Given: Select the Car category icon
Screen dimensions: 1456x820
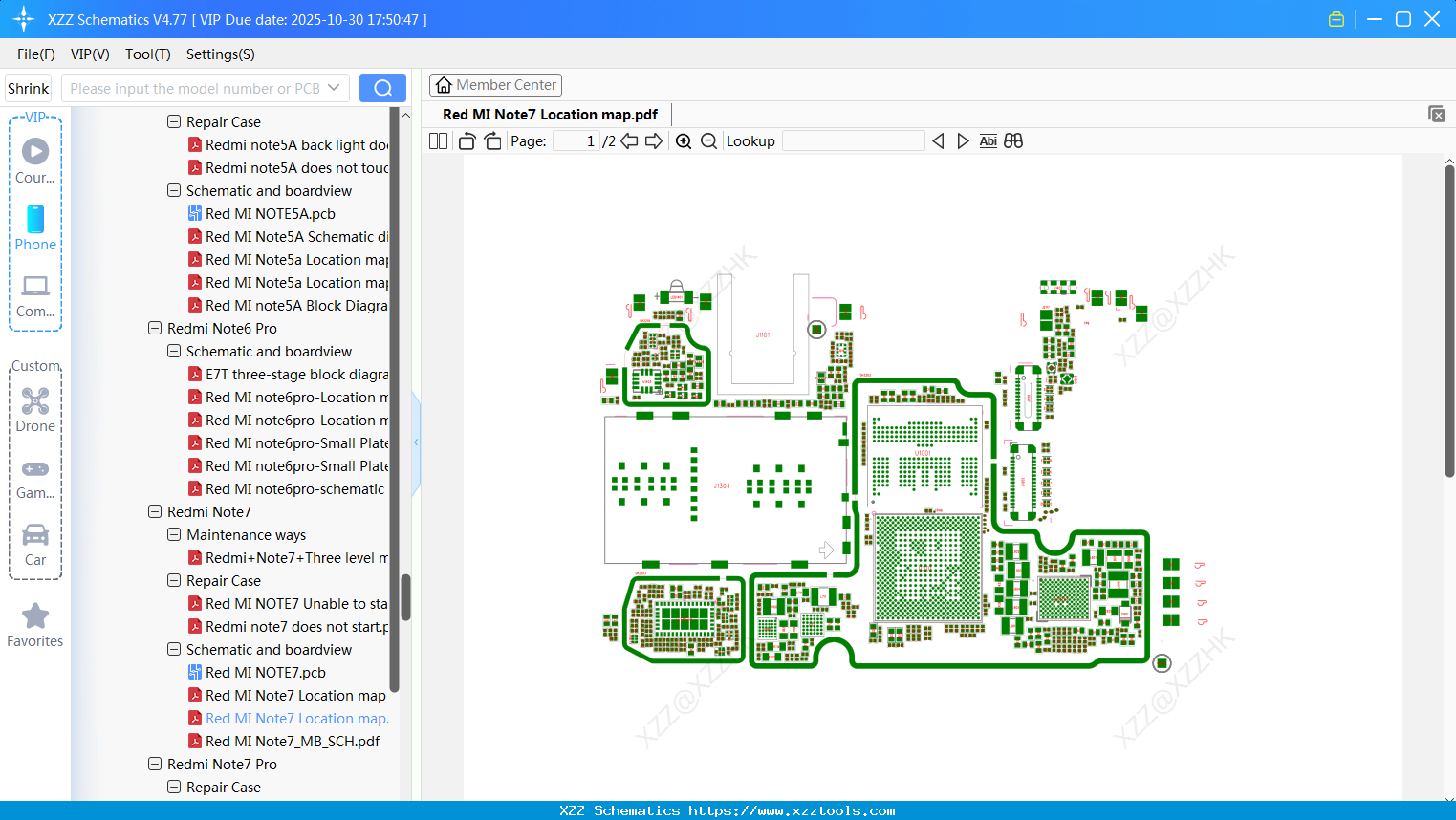Looking at the screenshot, I should click(35, 544).
